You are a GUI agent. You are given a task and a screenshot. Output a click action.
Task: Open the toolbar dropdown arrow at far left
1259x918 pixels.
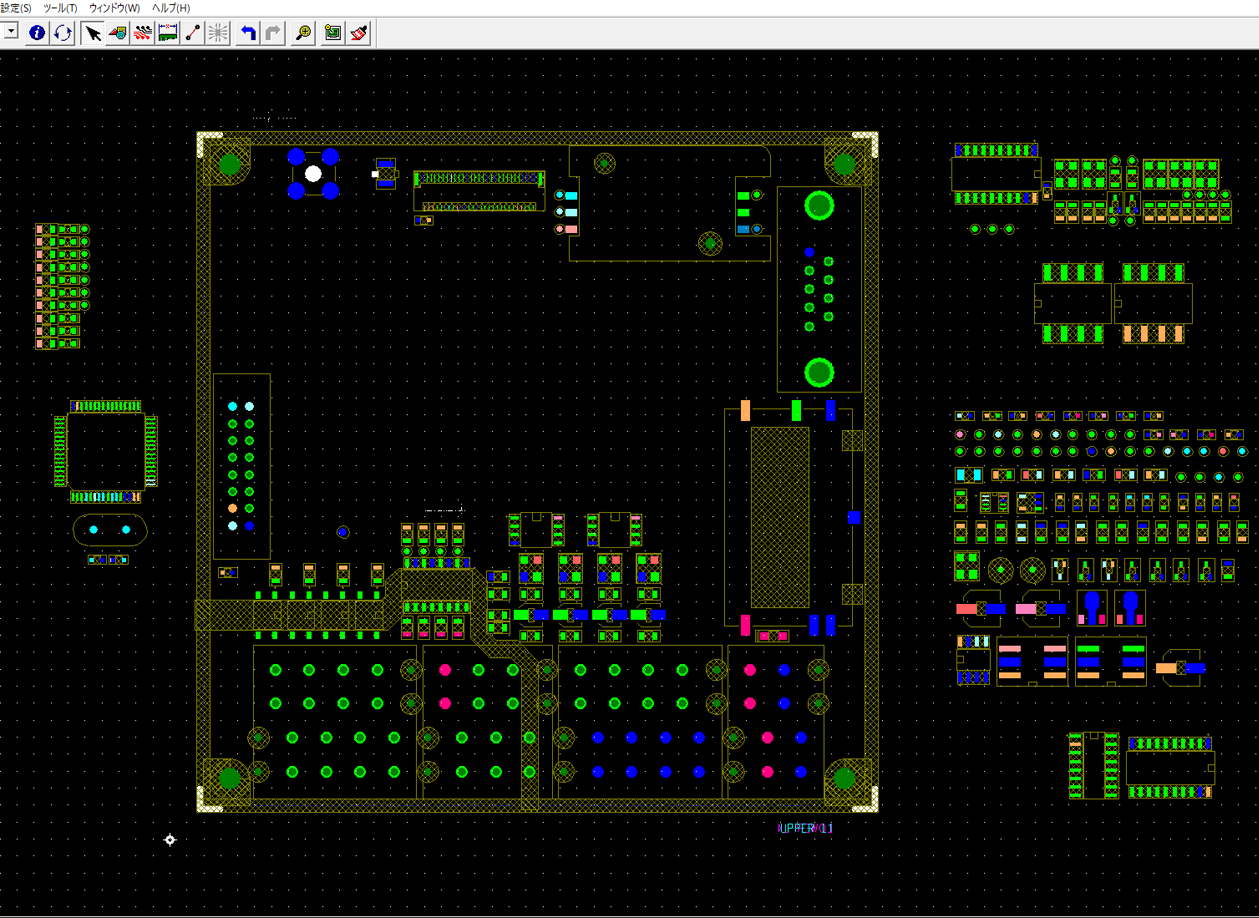tap(10, 32)
